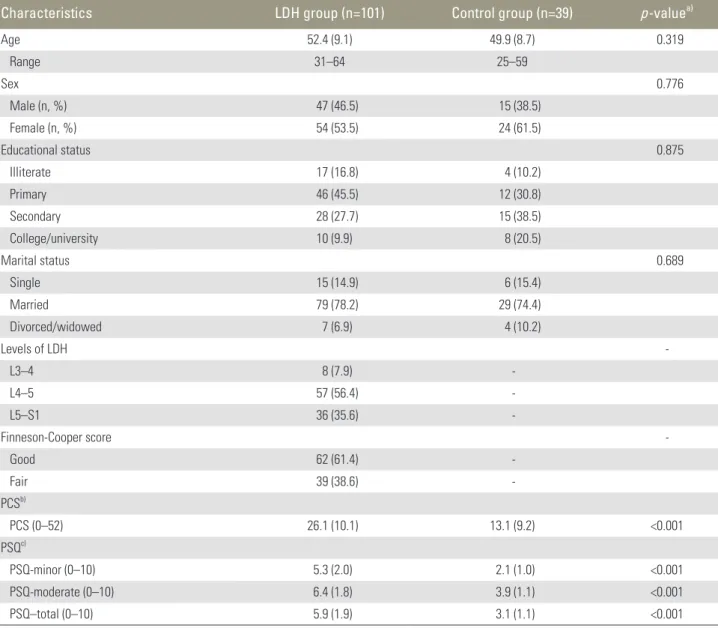Viewport: 718px width, 628px height.
Task: Select age value '52.4 (9.1)'
Action: coord(330,40)
